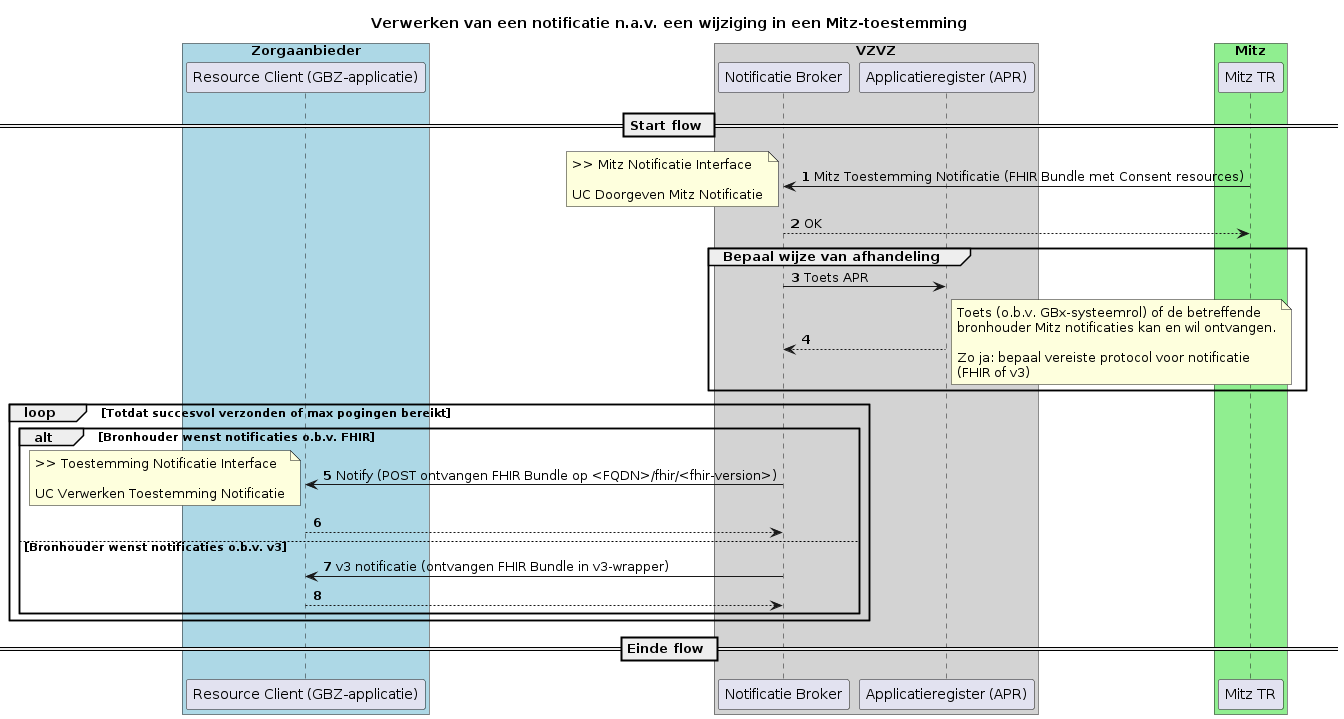Click the Einde flow divider label
The height and width of the screenshot is (719, 1344).
tap(668, 648)
